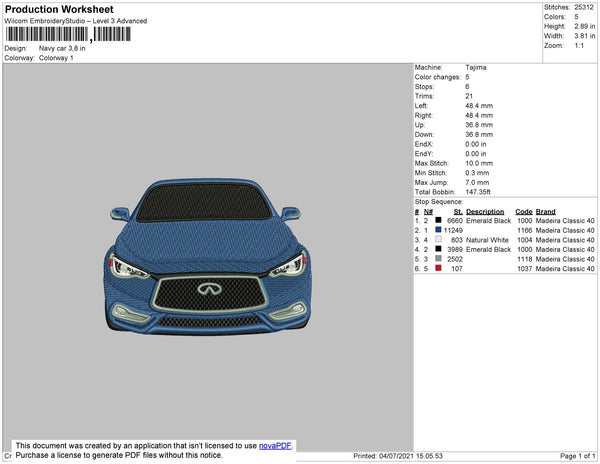The image size is (600, 464).
Task: Click the blue thread swatch, code 1166
Action: pos(438,230)
